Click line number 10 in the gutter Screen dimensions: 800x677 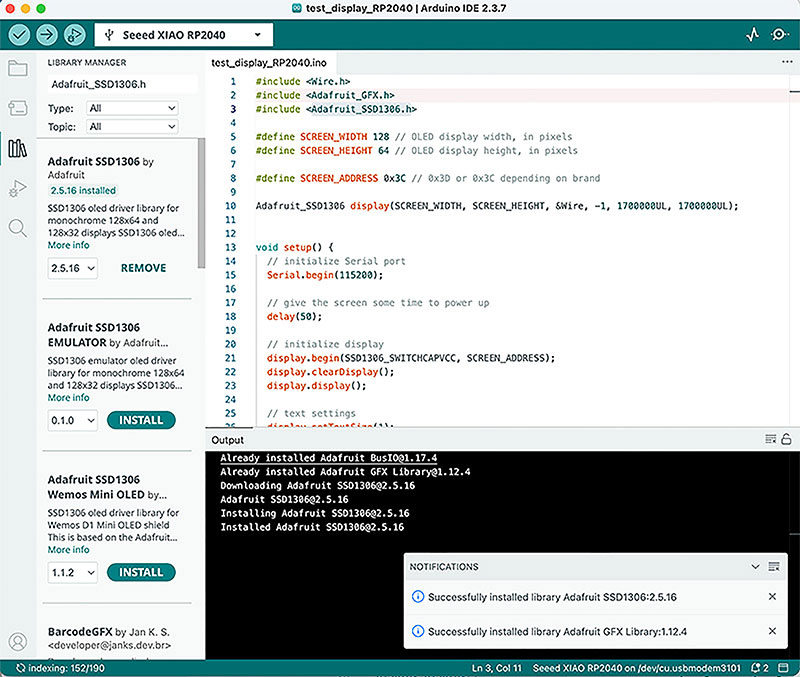pyautogui.click(x=231, y=206)
